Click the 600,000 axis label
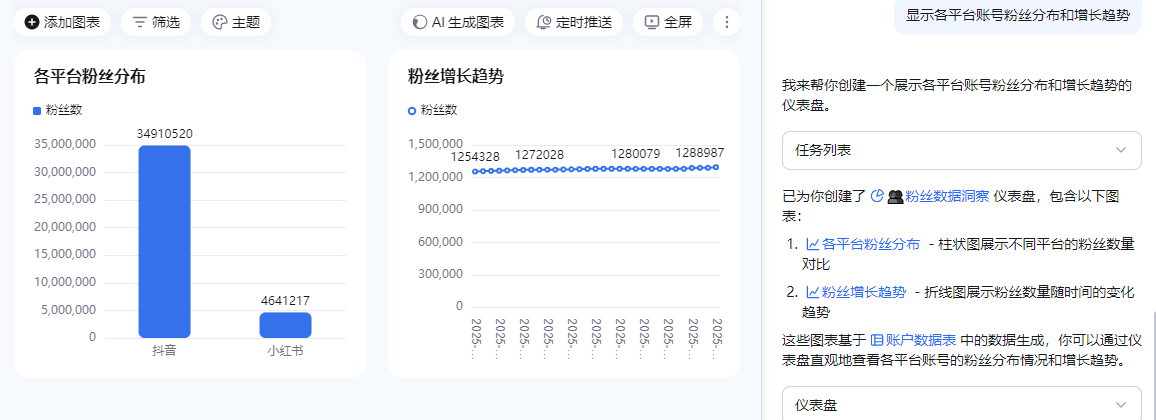This screenshot has width=1156, height=420. coord(439,242)
